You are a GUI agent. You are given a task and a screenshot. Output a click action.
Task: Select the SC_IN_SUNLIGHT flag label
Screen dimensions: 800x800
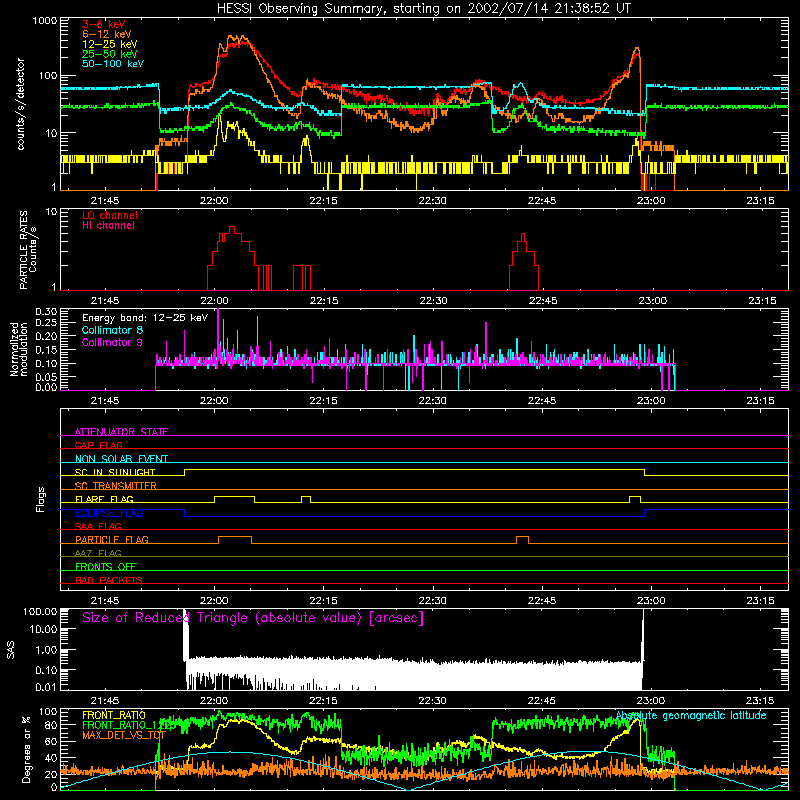tap(115, 472)
